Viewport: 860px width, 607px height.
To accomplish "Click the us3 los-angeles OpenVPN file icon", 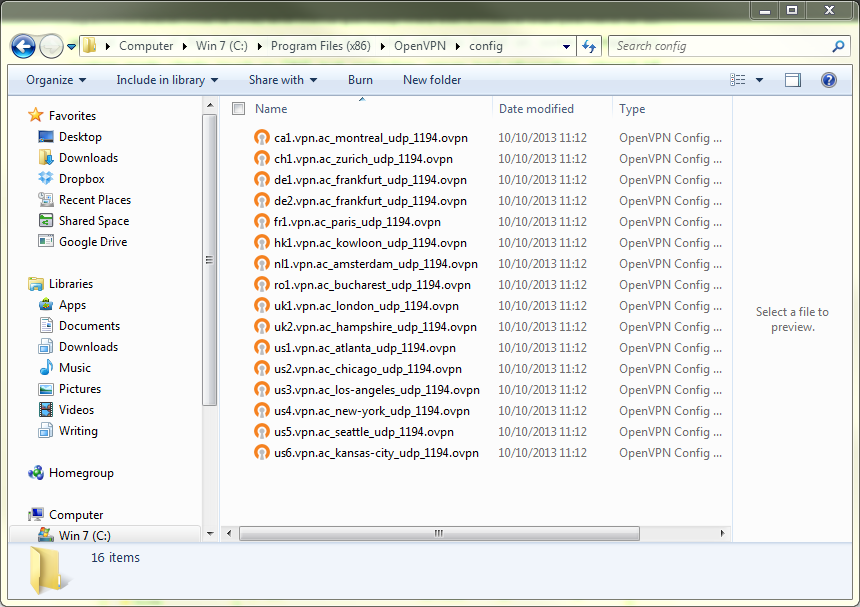I will [262, 390].
